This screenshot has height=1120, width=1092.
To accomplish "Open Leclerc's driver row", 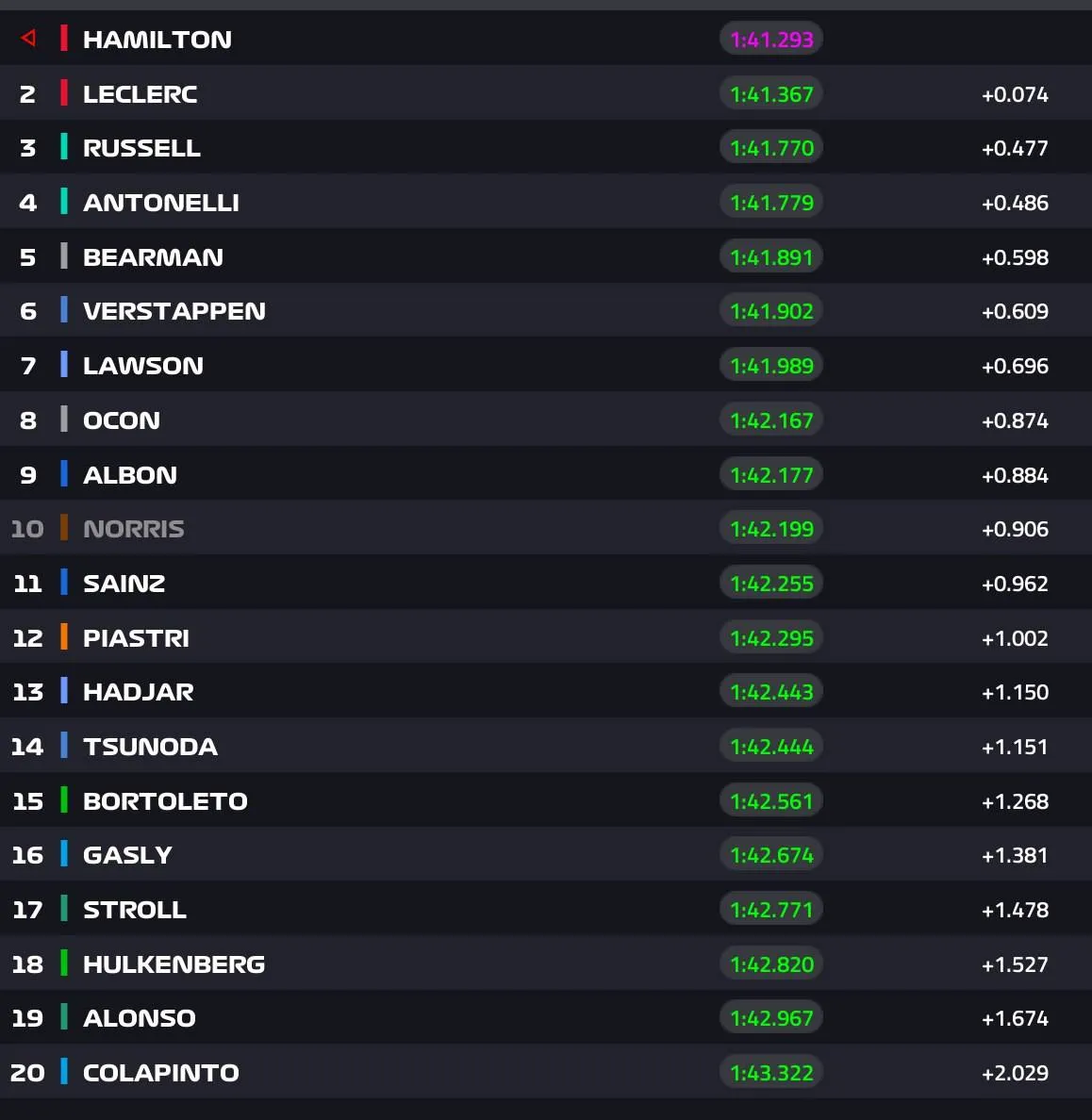I will (x=546, y=92).
